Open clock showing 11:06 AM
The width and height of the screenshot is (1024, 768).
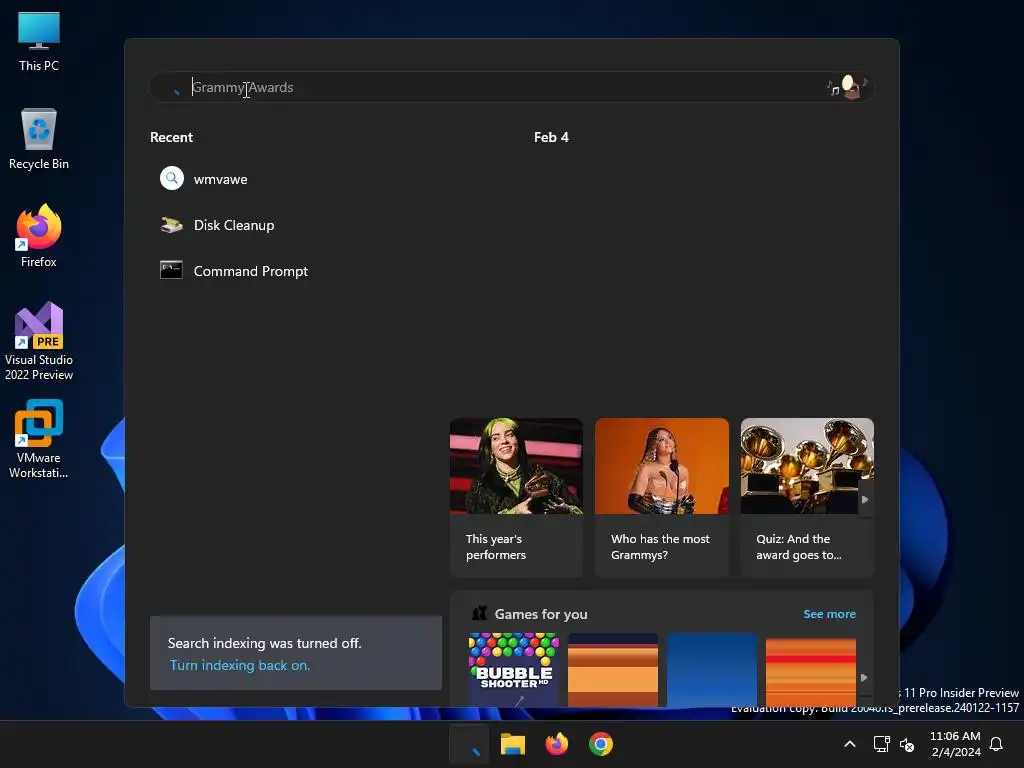955,744
